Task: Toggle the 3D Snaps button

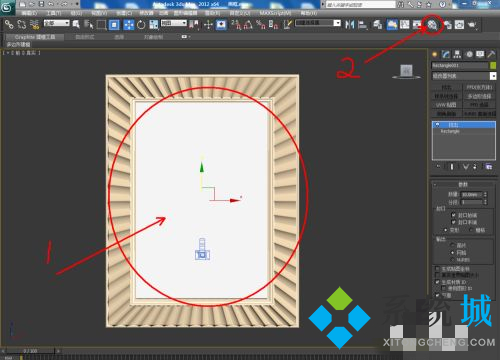Action: tap(236, 25)
